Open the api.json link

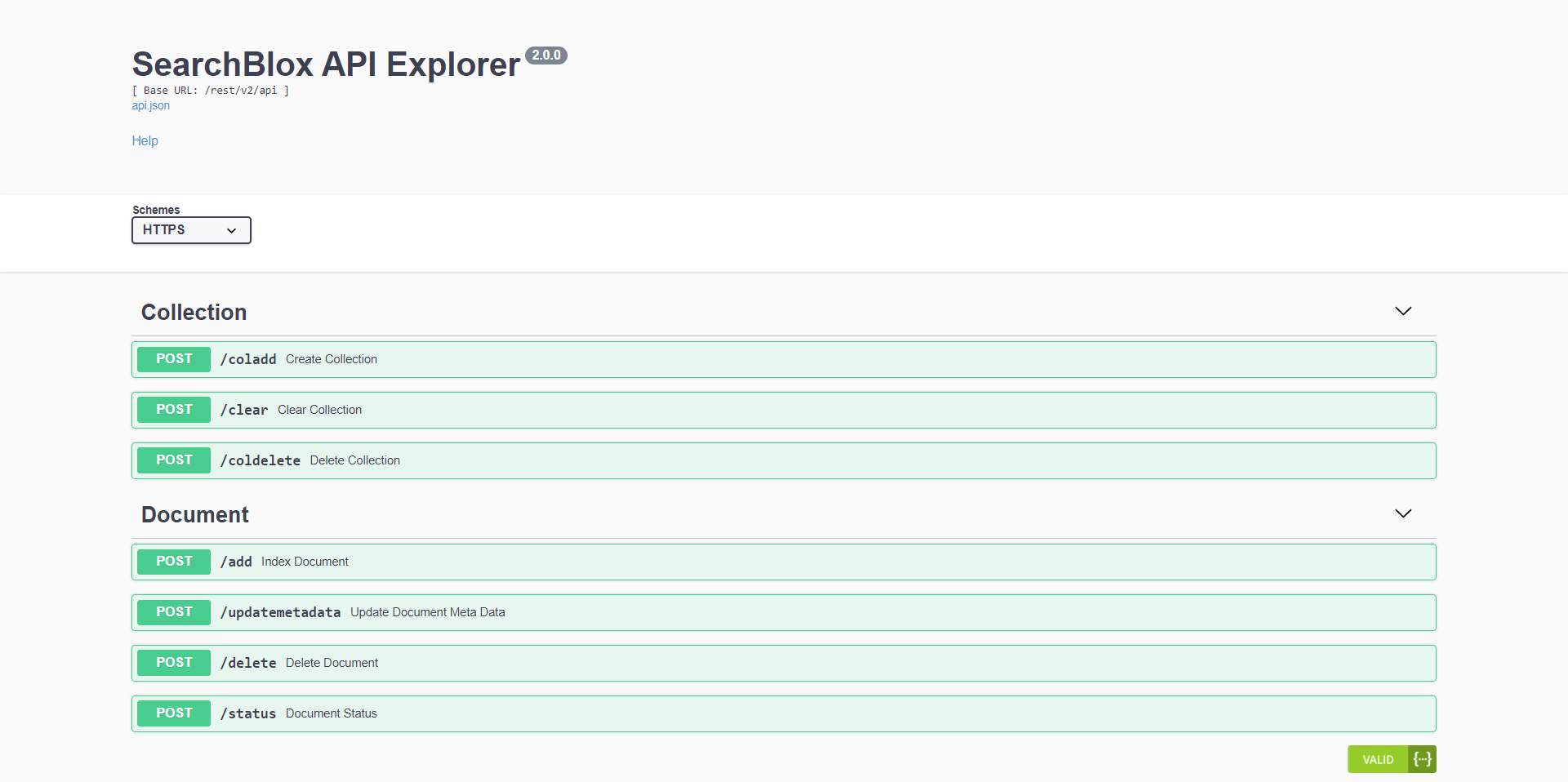[151, 105]
